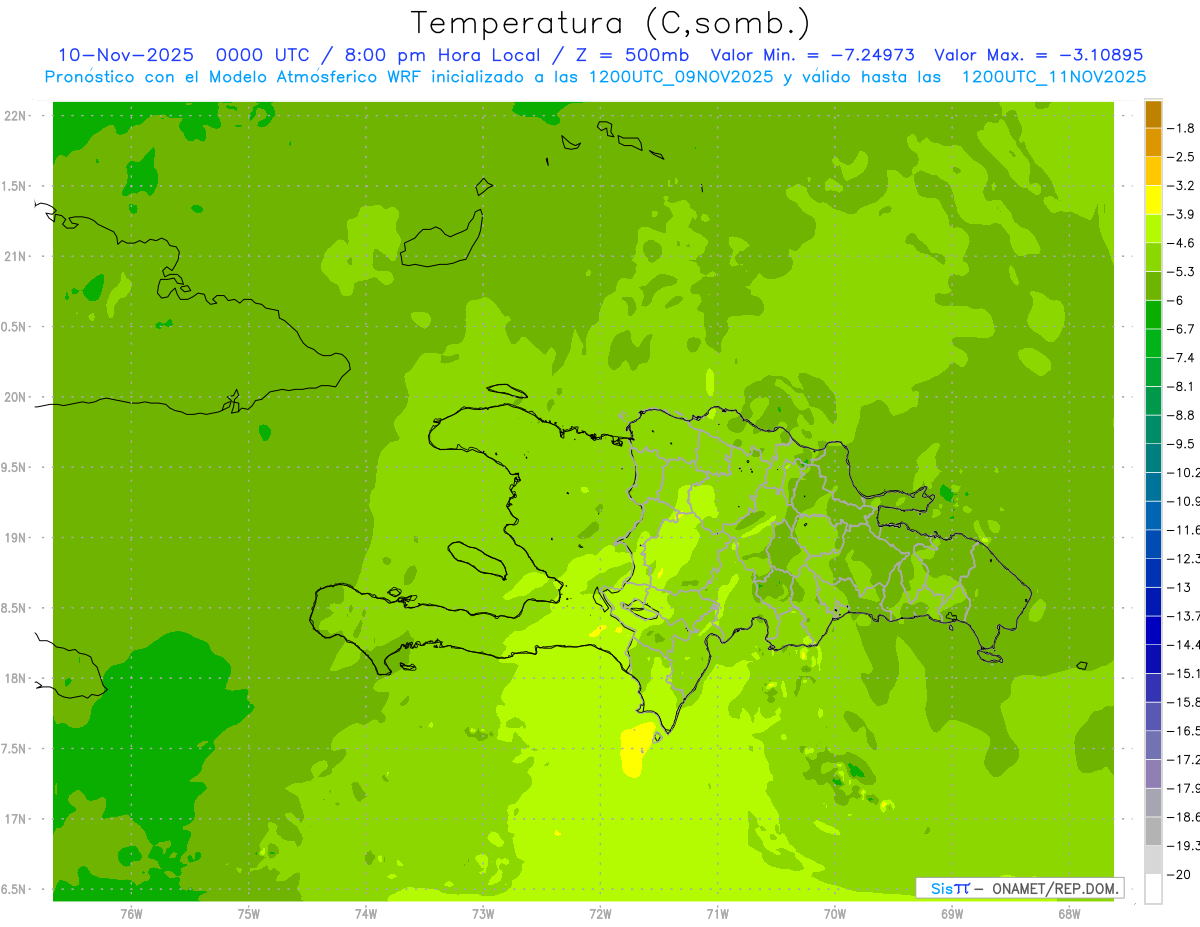The image size is (1200, 927).
Task: Click the '70W' longitude label
Action: (835, 914)
